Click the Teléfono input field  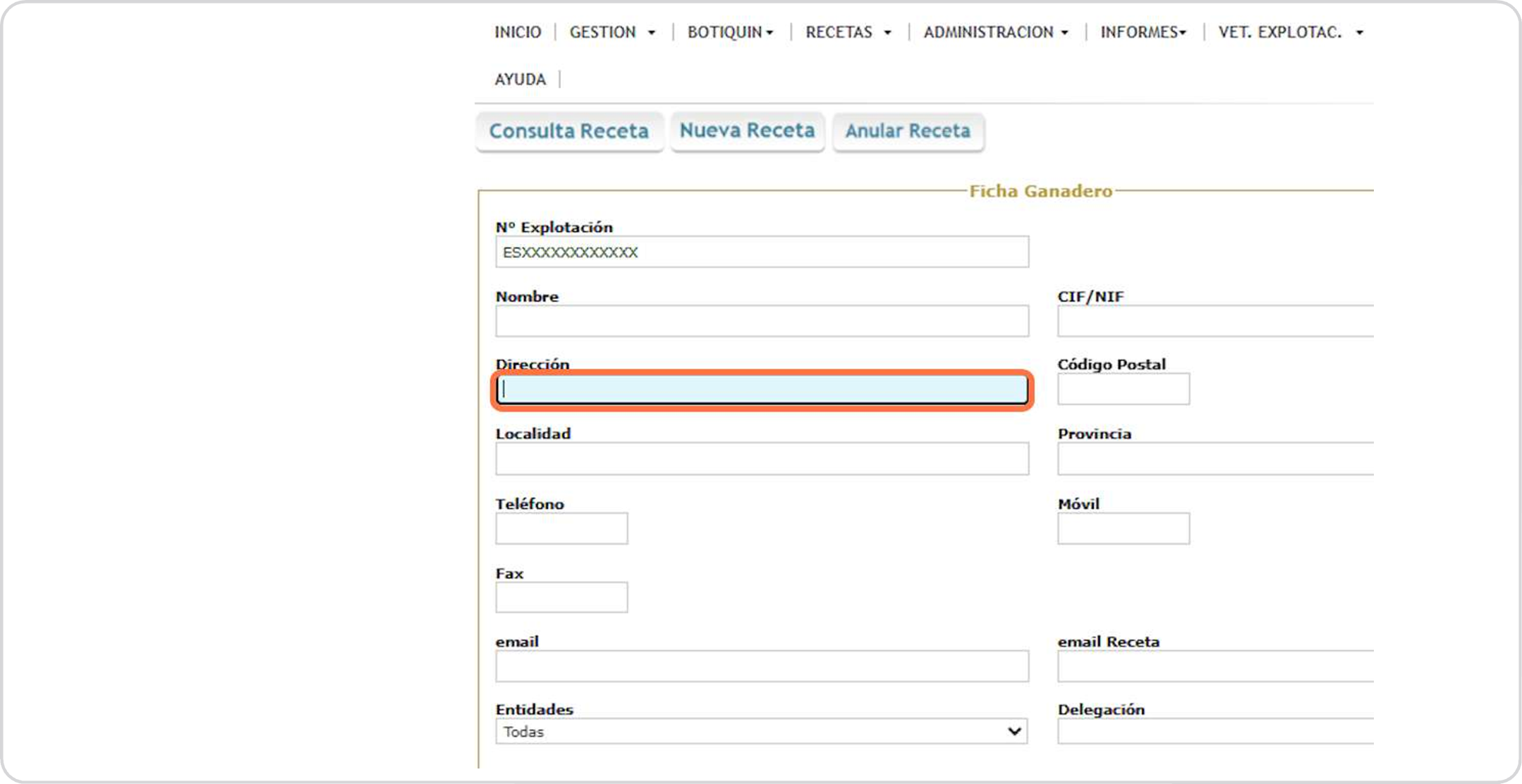pos(561,529)
